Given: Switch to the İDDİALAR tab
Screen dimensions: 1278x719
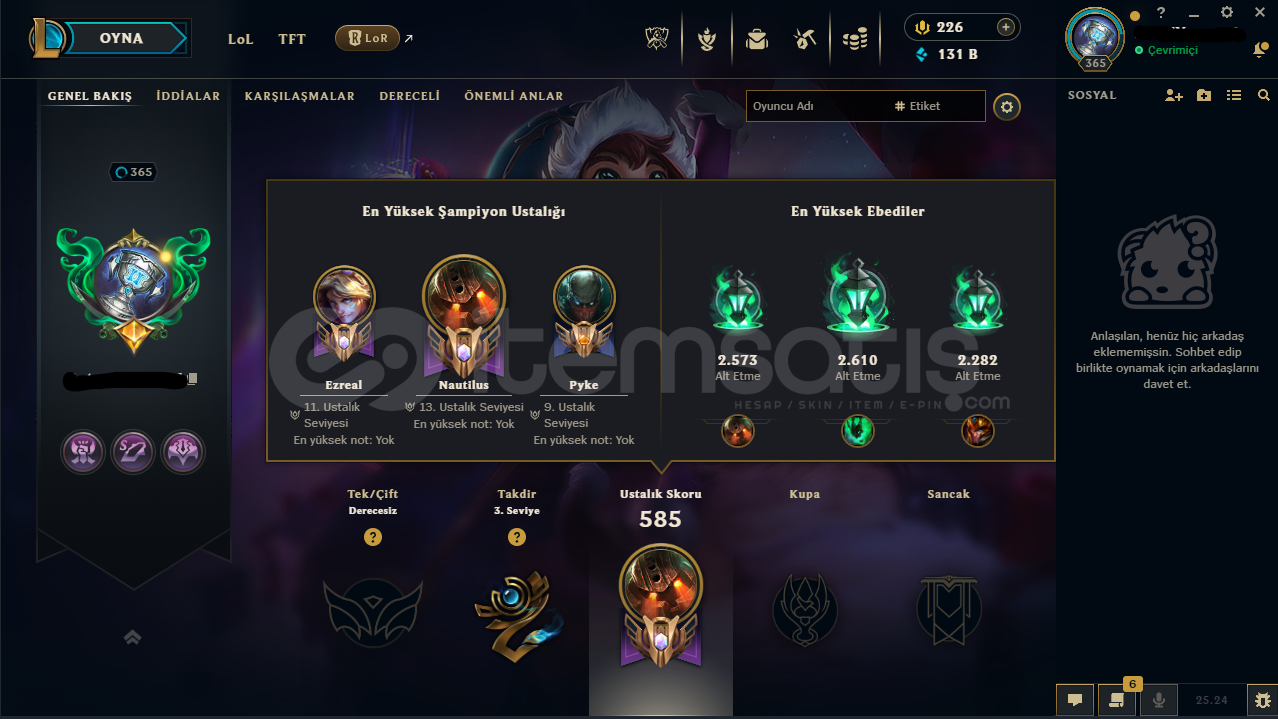Looking at the screenshot, I should pyautogui.click(x=188, y=96).
